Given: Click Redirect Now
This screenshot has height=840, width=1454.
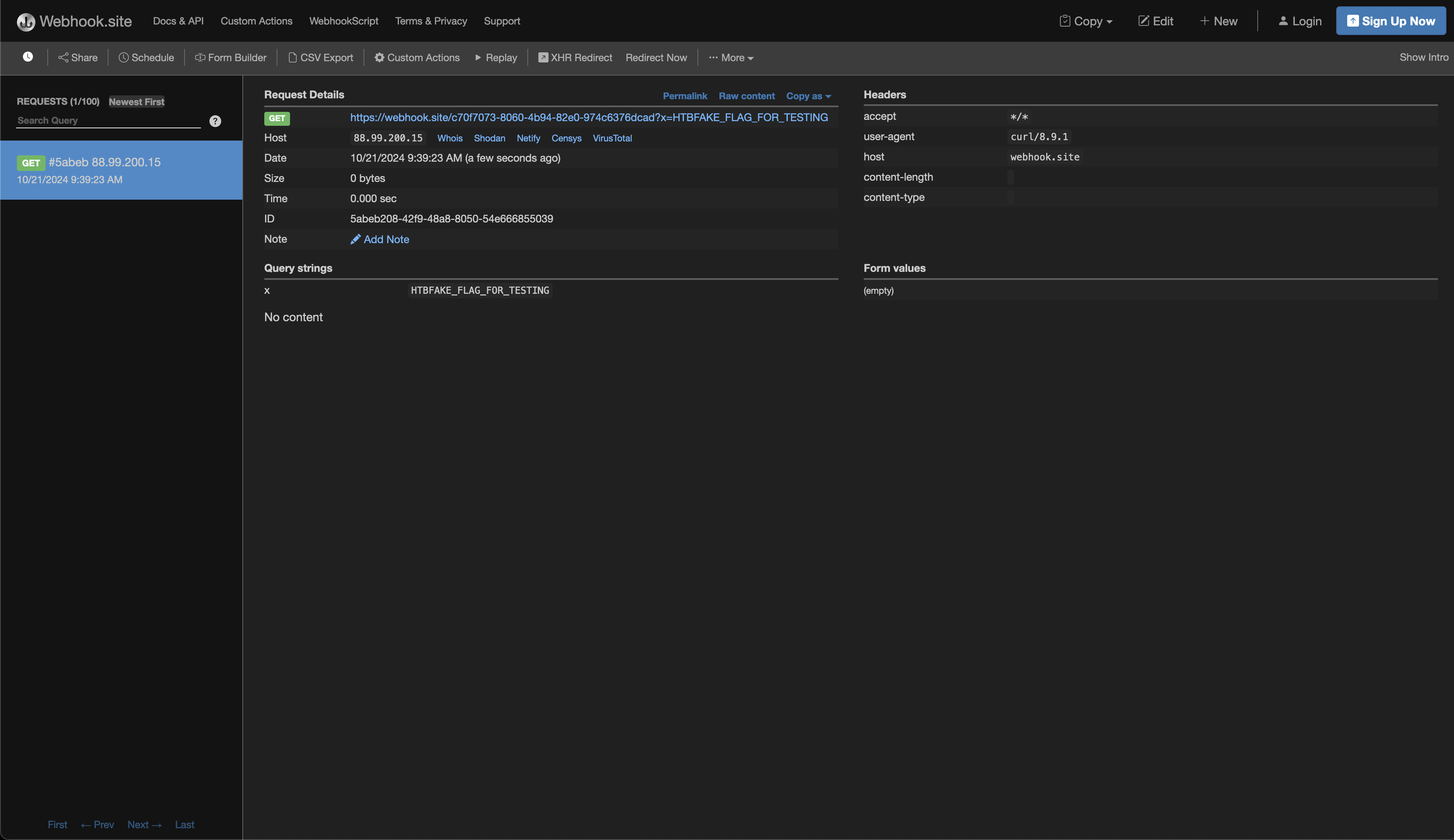Looking at the screenshot, I should click(656, 58).
